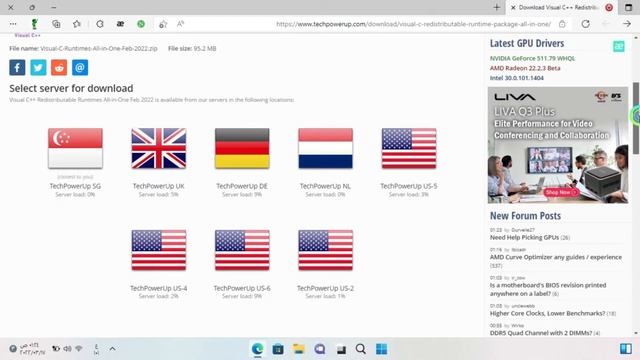The width and height of the screenshot is (640, 360).
Task: Open a new tab with the plus button
Action: pos(497,7)
